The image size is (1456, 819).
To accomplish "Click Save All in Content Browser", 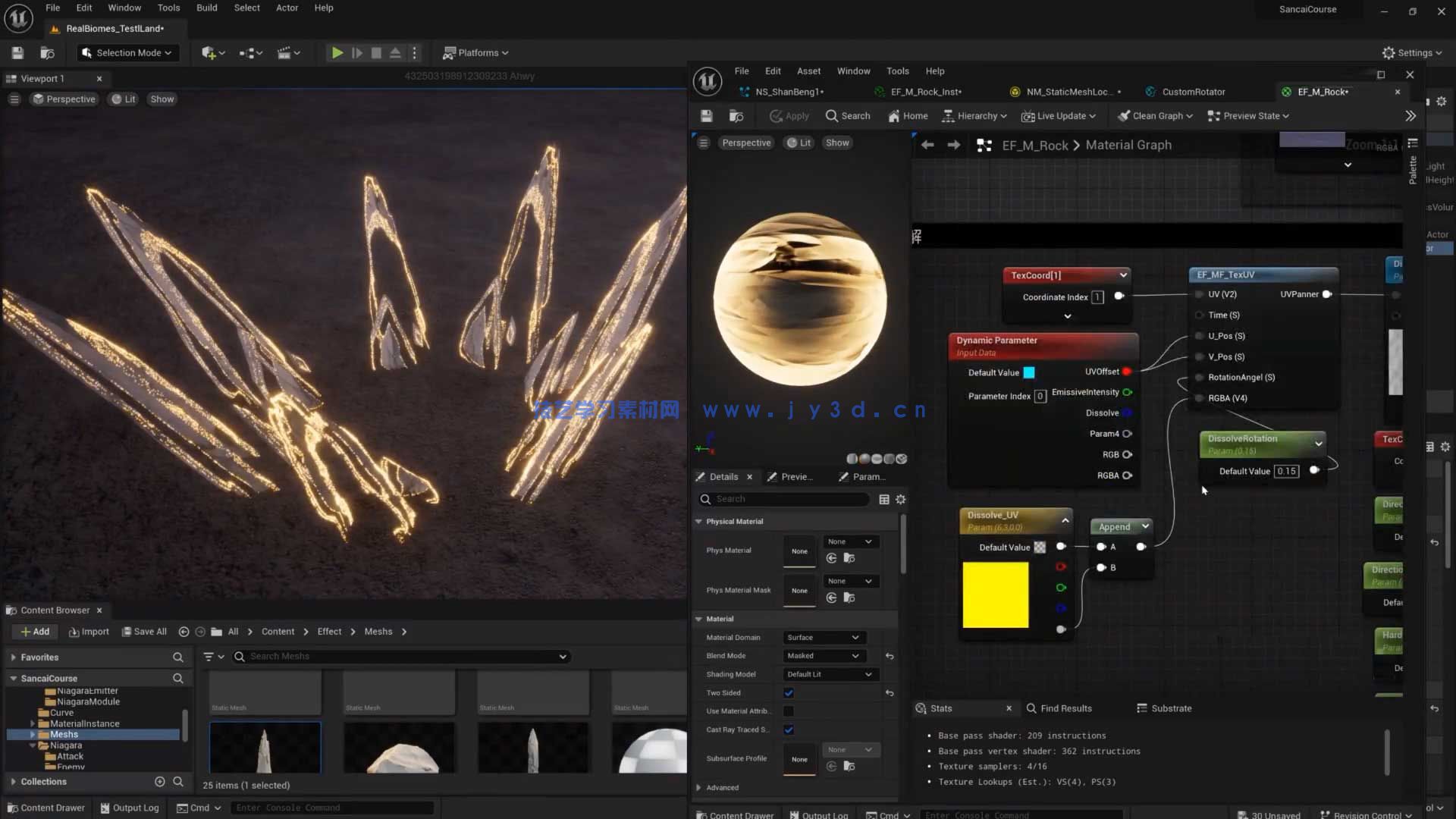I will (143, 632).
